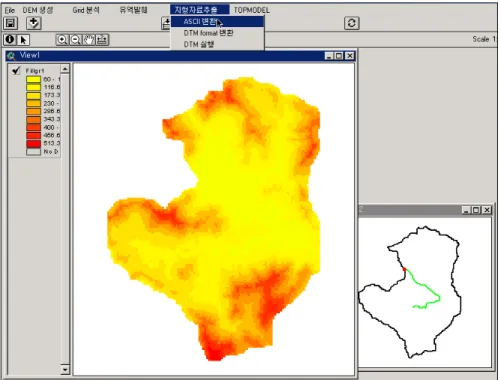The image size is (501, 380).
Task: Select the Zoom Out magnifier tool
Action: [x=76, y=40]
